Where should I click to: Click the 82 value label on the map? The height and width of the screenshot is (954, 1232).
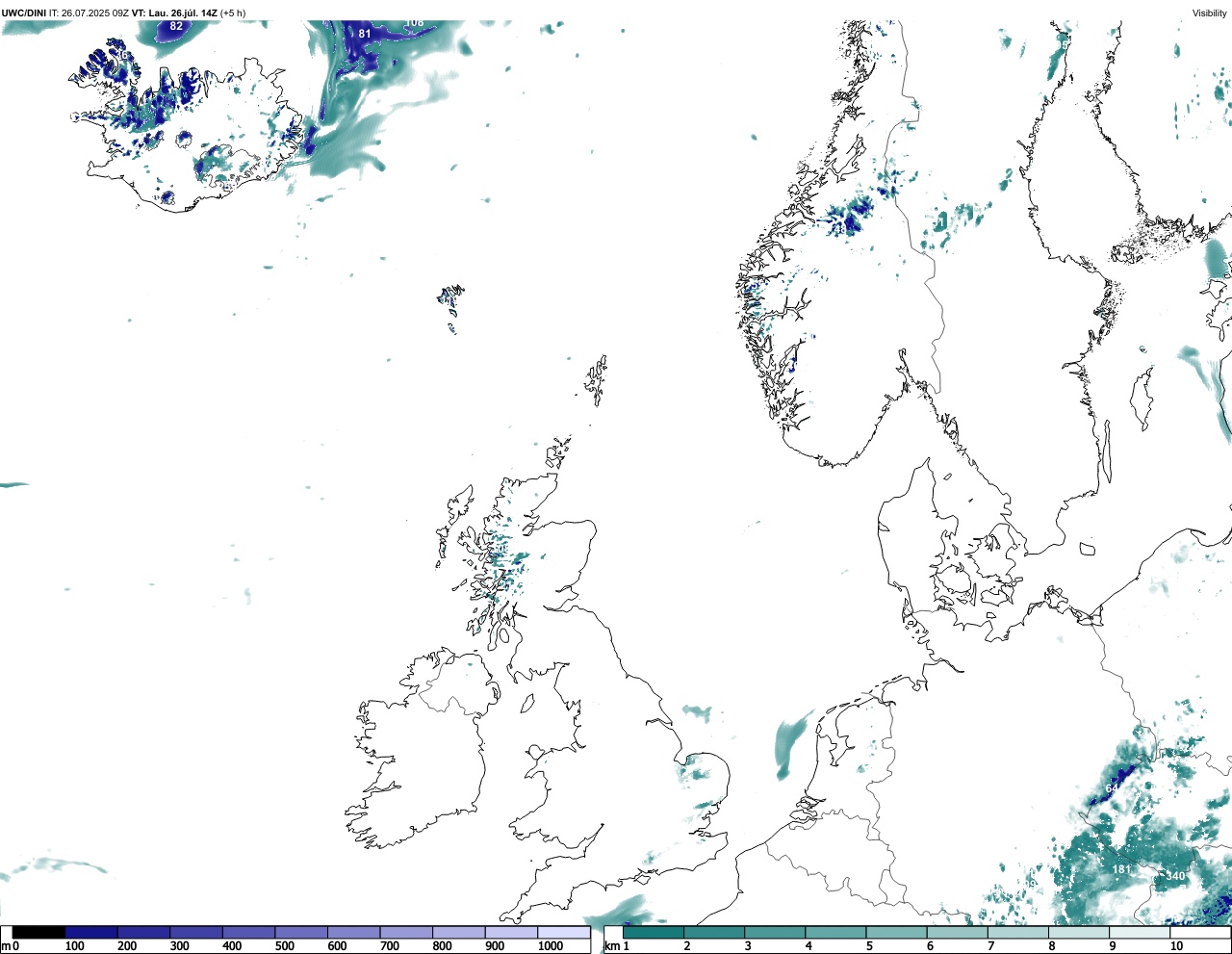coord(176,26)
